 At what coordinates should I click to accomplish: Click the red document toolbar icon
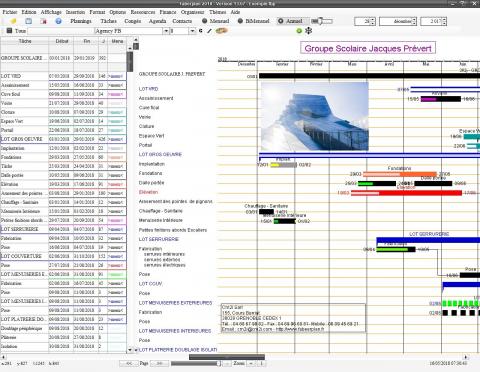click(x=43, y=21)
